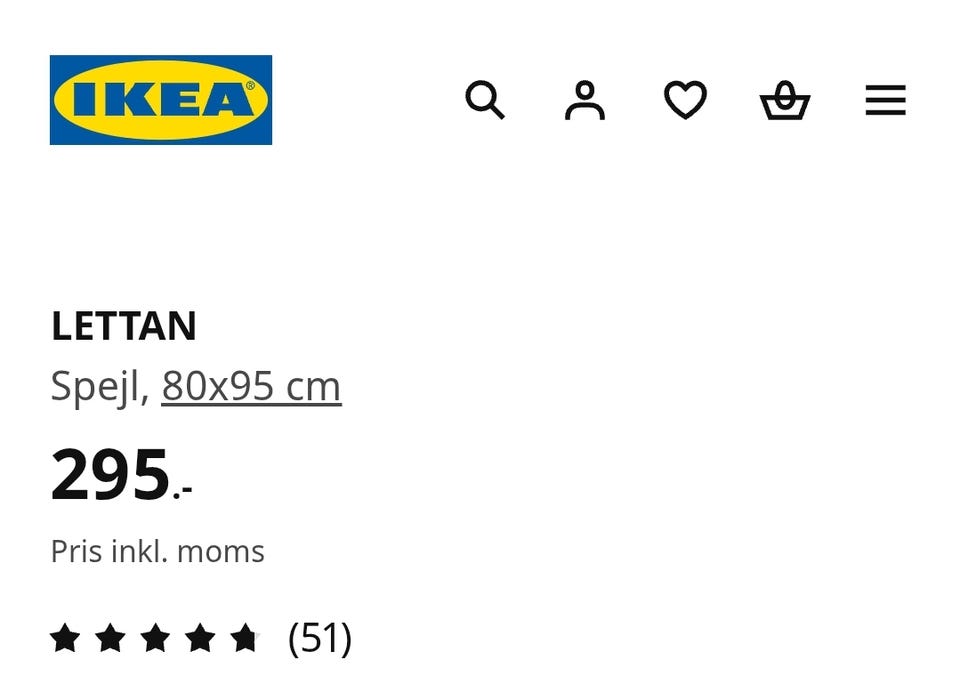Select the third rating star

(155, 637)
